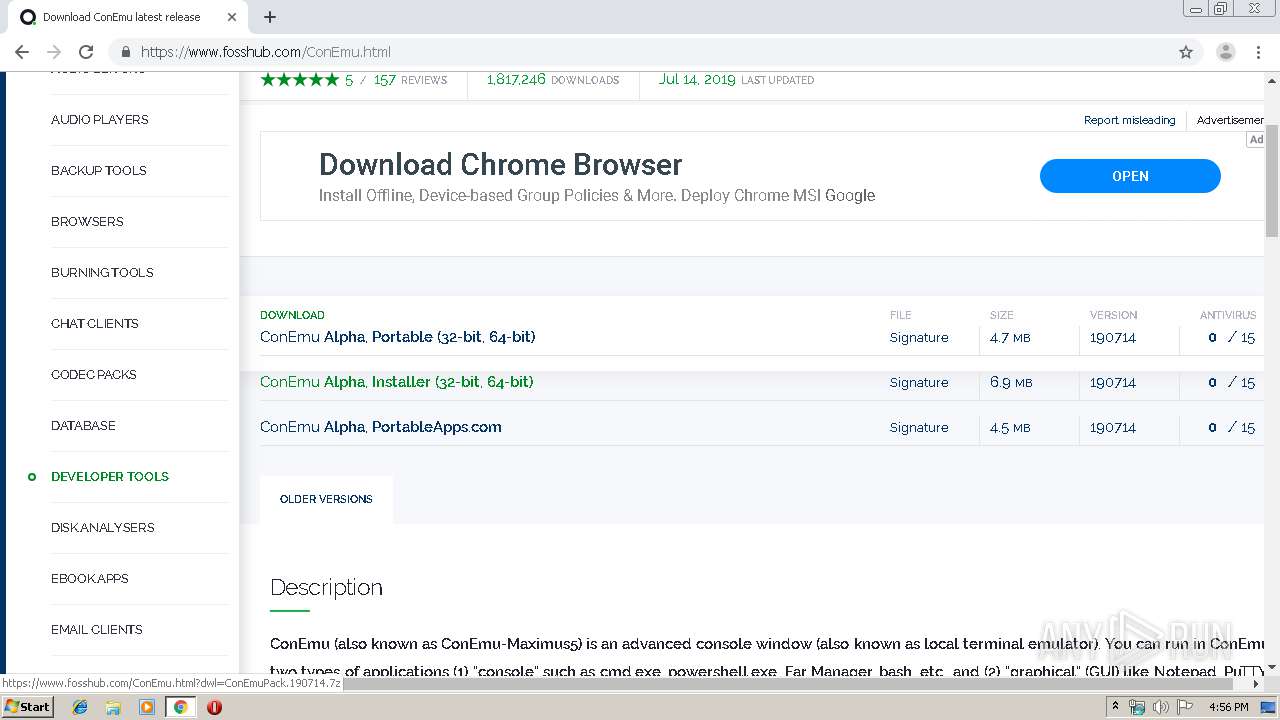1280x720 pixels.
Task: Click the Ad info badge
Action: point(1256,140)
